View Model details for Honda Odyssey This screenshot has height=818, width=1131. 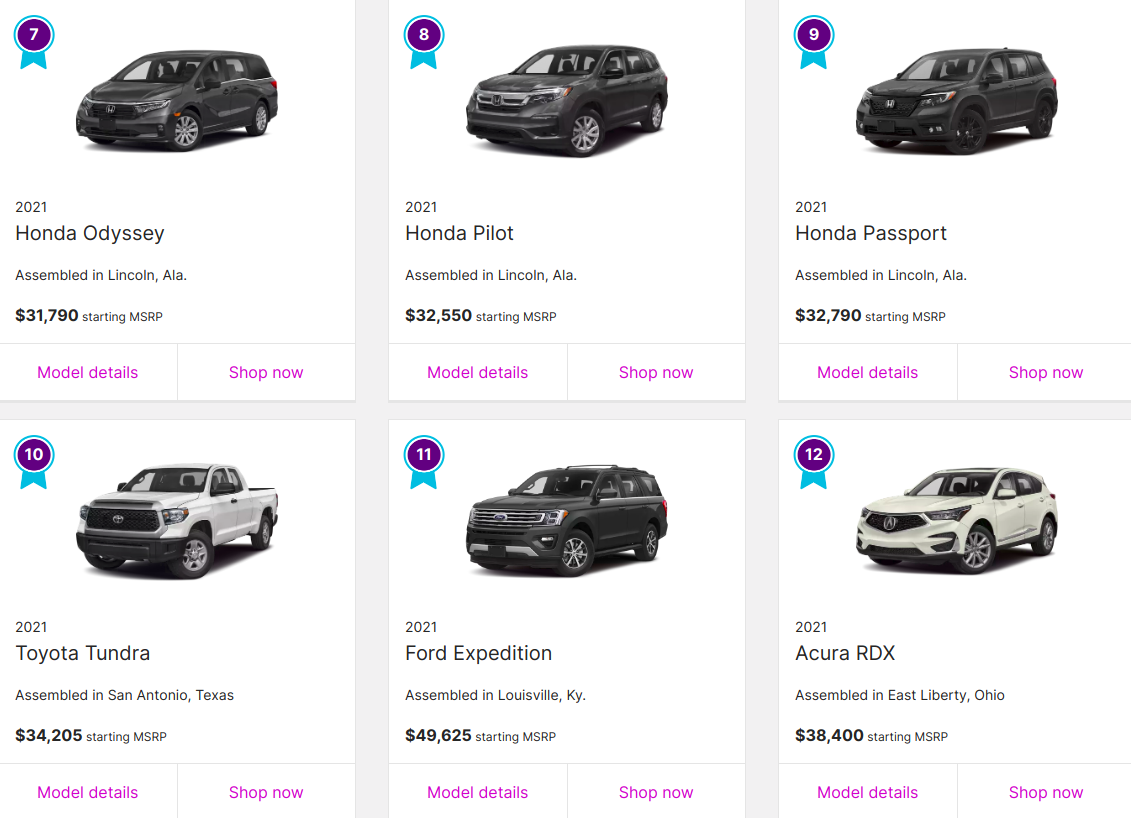point(88,372)
